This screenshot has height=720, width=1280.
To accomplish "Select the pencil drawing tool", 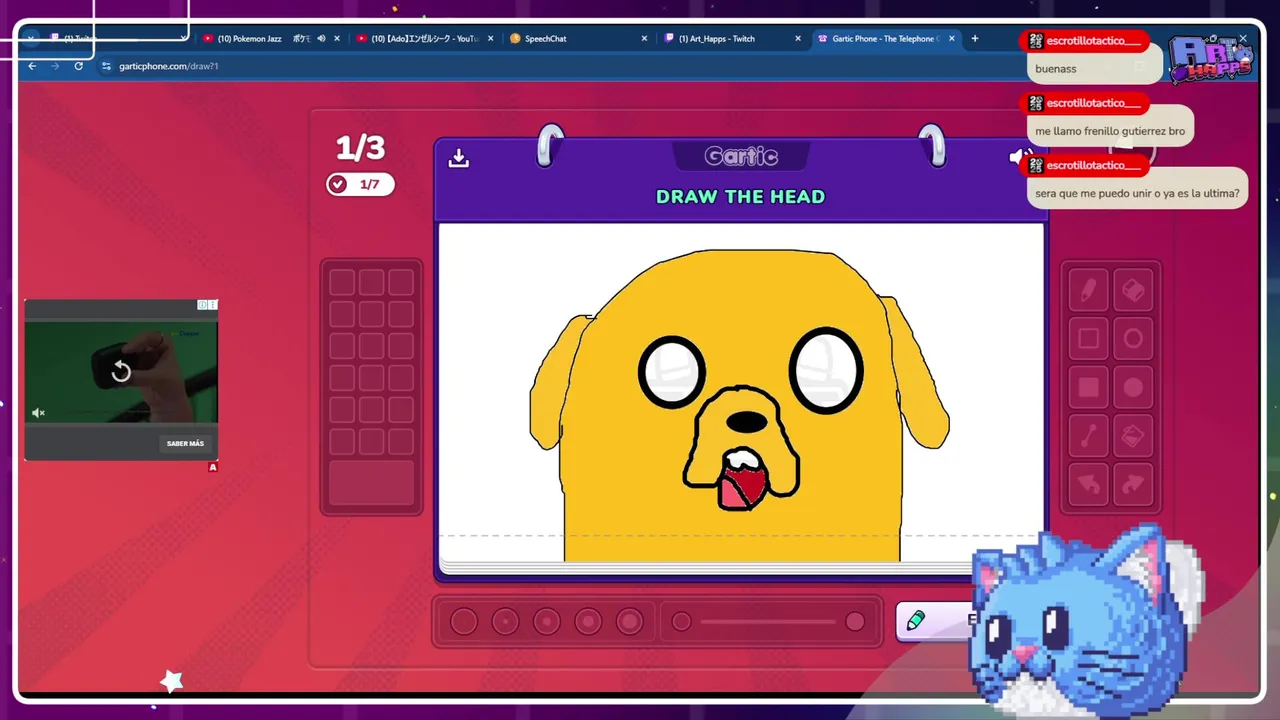I will [x=1088, y=290].
